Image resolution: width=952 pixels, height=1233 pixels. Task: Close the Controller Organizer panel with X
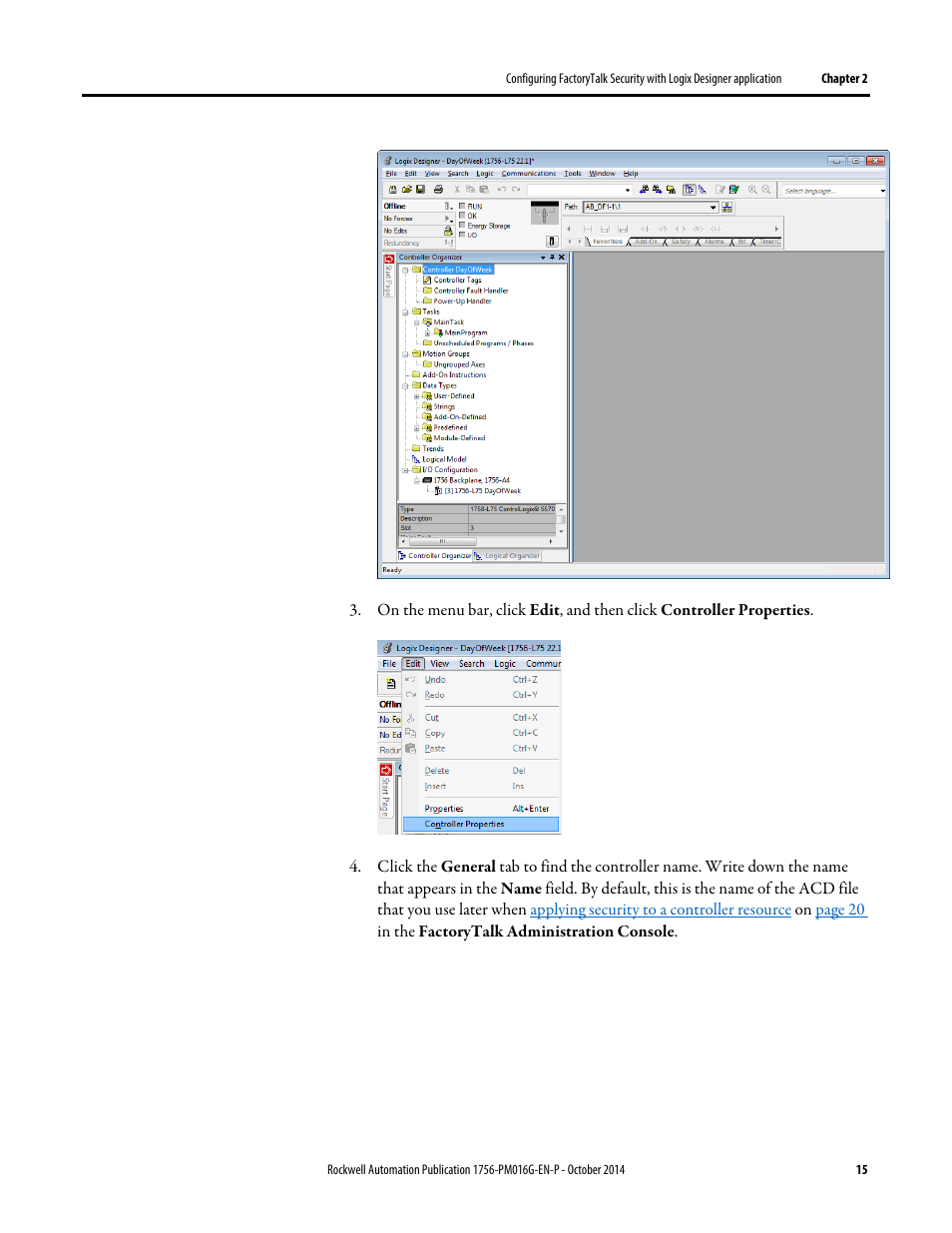click(562, 258)
